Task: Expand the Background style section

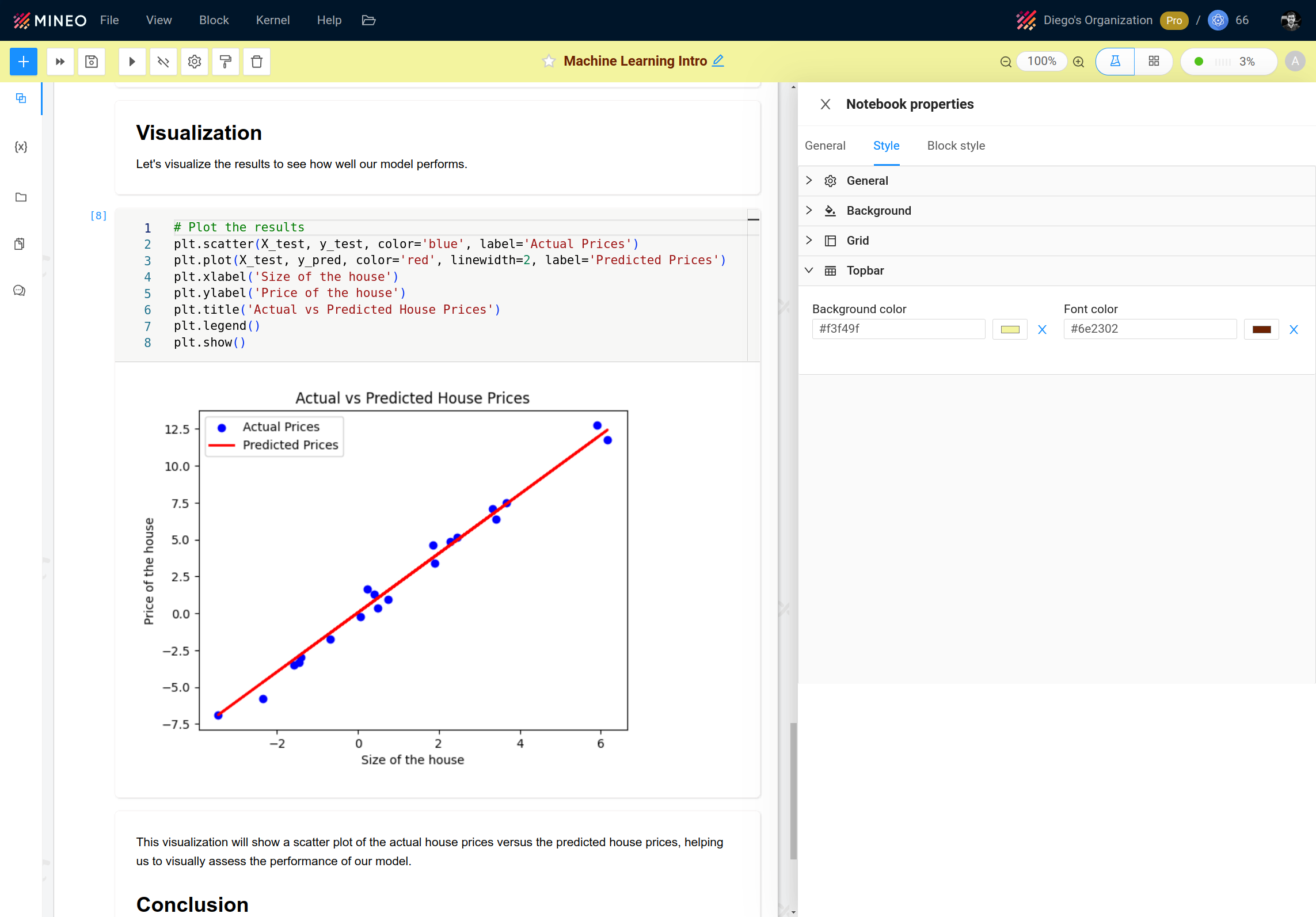Action: (x=878, y=211)
